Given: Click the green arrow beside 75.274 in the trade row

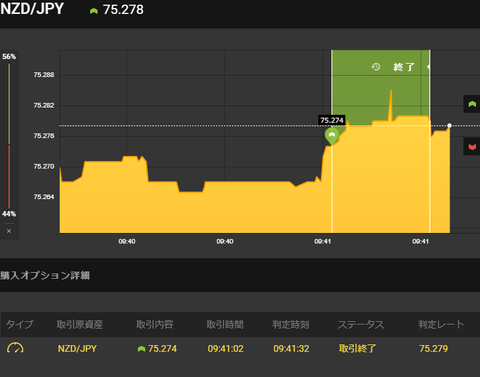Looking at the screenshot, I should click(141, 349).
